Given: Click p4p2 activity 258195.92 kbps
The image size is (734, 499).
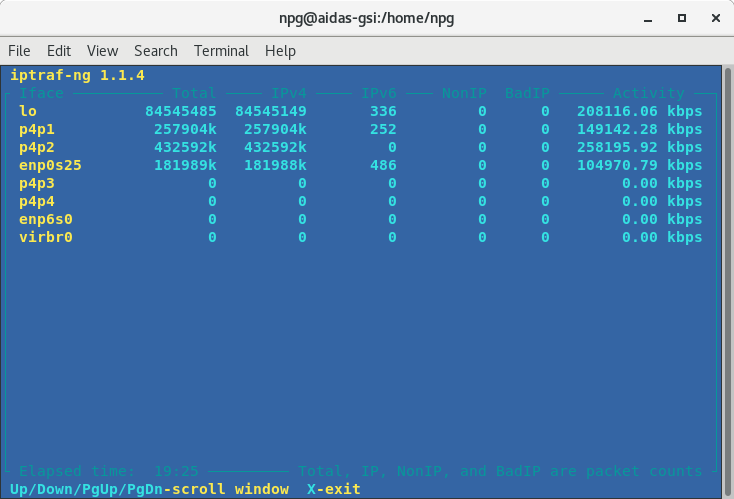Looking at the screenshot, I should [639, 147].
